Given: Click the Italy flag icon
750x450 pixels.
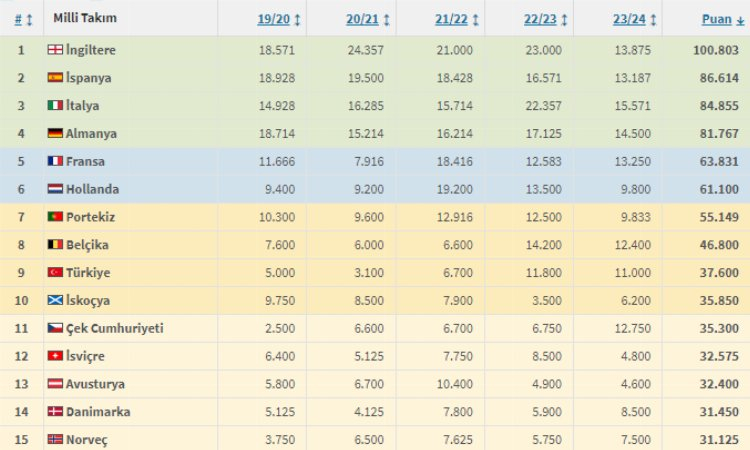Looking at the screenshot, I should tap(55, 105).
